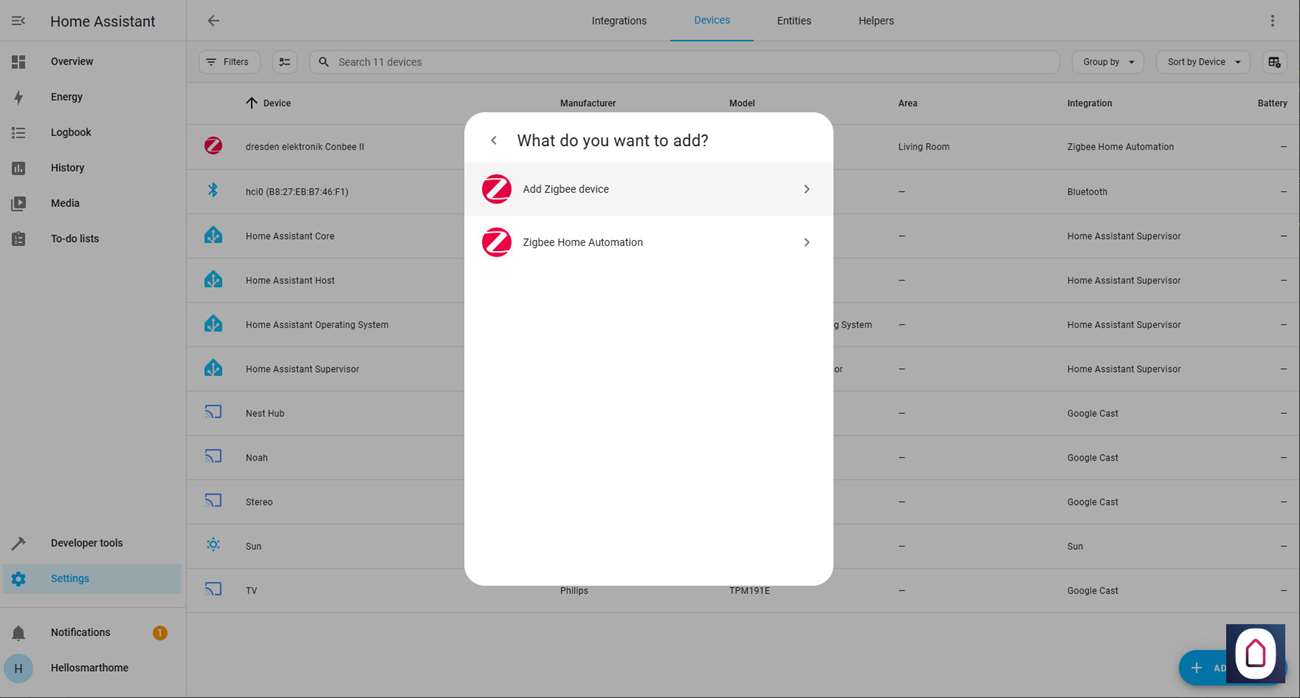Click the top bar back arrow
Viewport: 1300px width, 698px height.
213,21
